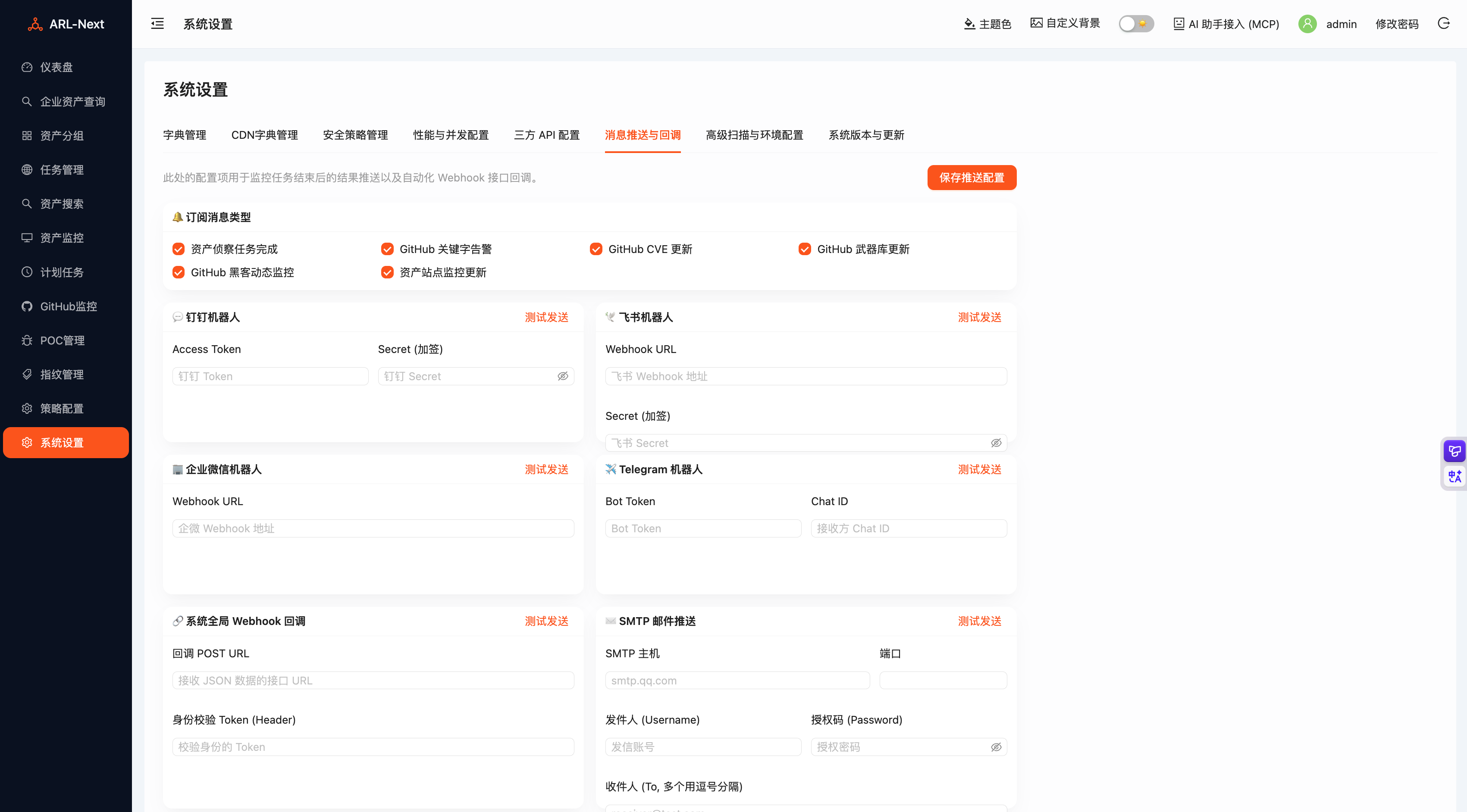Switch to 字典管理 tab

(x=185, y=135)
